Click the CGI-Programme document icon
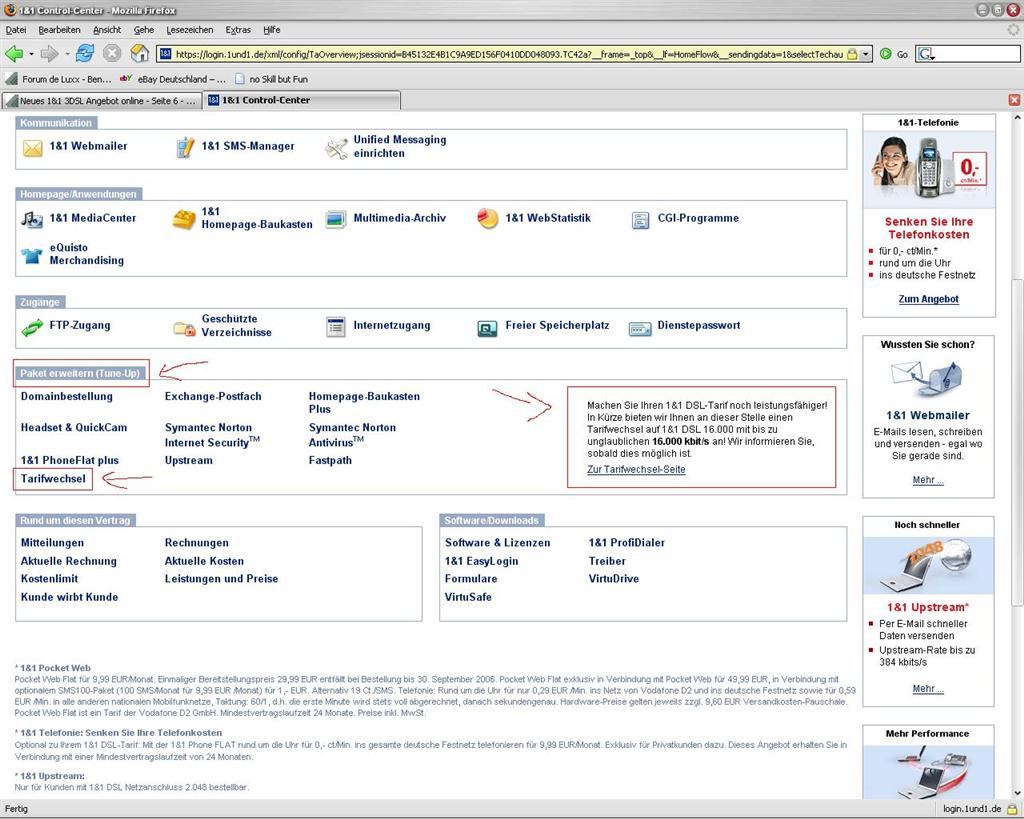1024x819 pixels. 641,220
